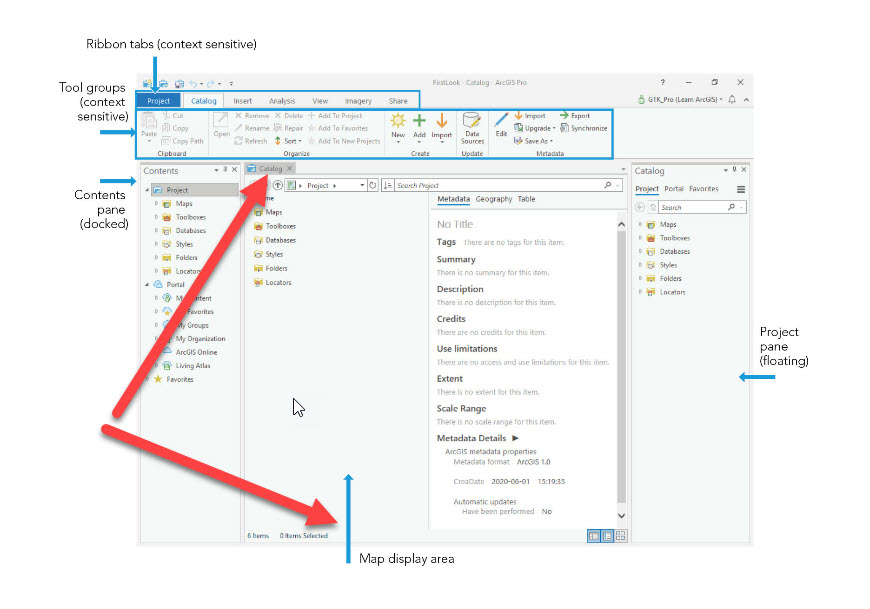Viewport: 870px width, 609px height.
Task: Switch to the Geography tab in details panel
Action: (x=494, y=199)
